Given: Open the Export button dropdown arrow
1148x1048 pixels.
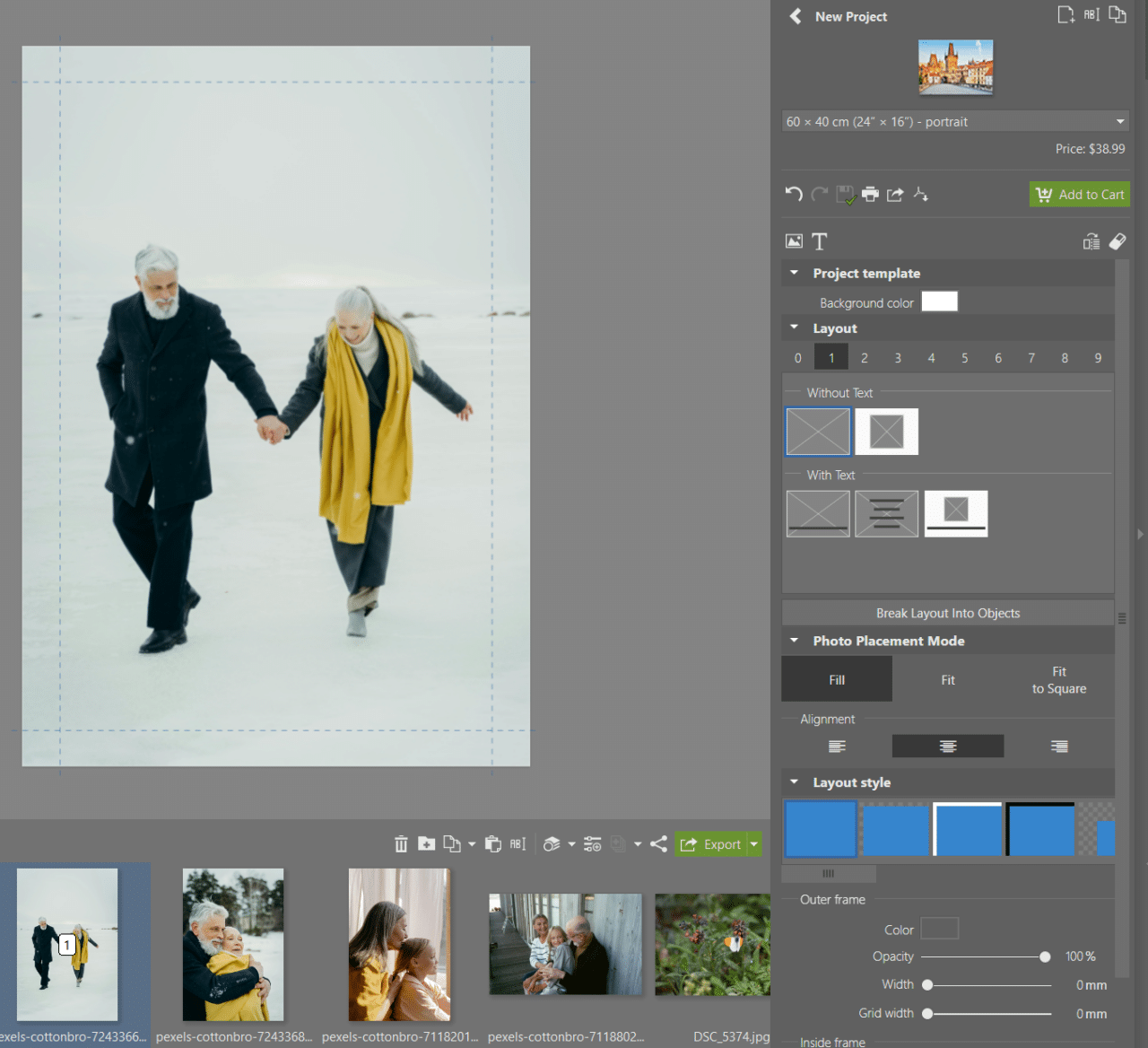Looking at the screenshot, I should [x=754, y=844].
